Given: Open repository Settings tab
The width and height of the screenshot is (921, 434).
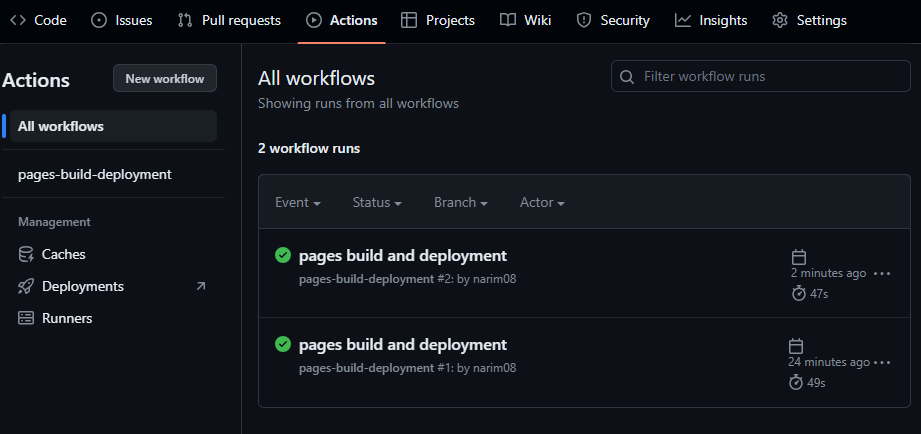Looking at the screenshot, I should pos(809,21).
